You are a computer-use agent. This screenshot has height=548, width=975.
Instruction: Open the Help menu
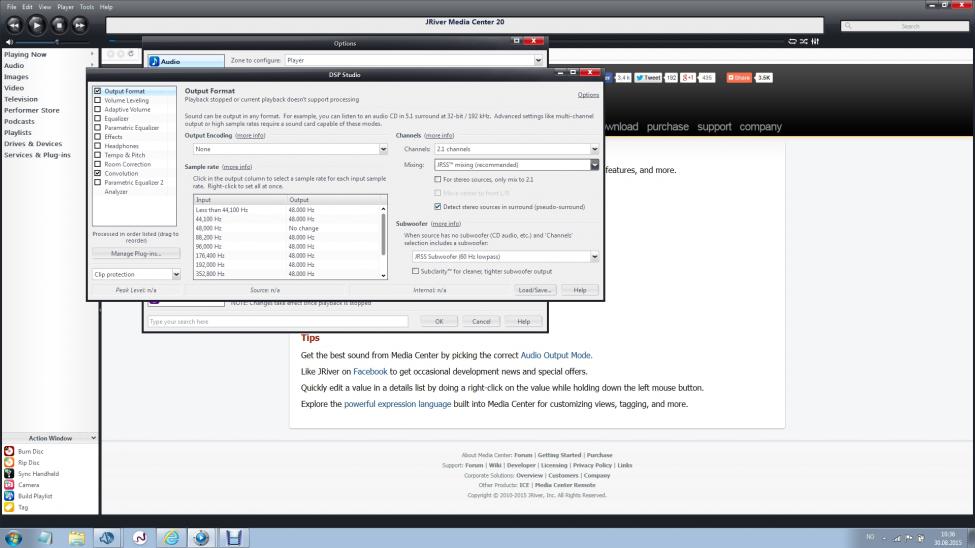click(x=106, y=7)
